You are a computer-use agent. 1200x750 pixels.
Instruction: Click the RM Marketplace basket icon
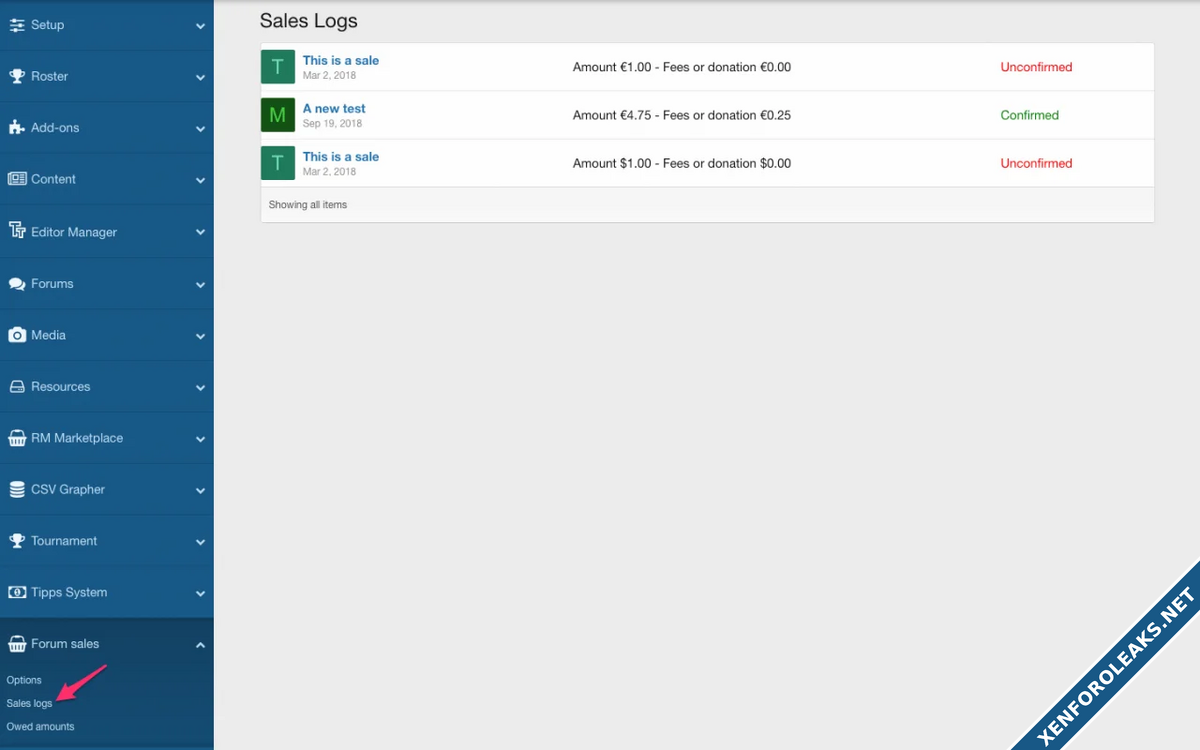tap(17, 438)
